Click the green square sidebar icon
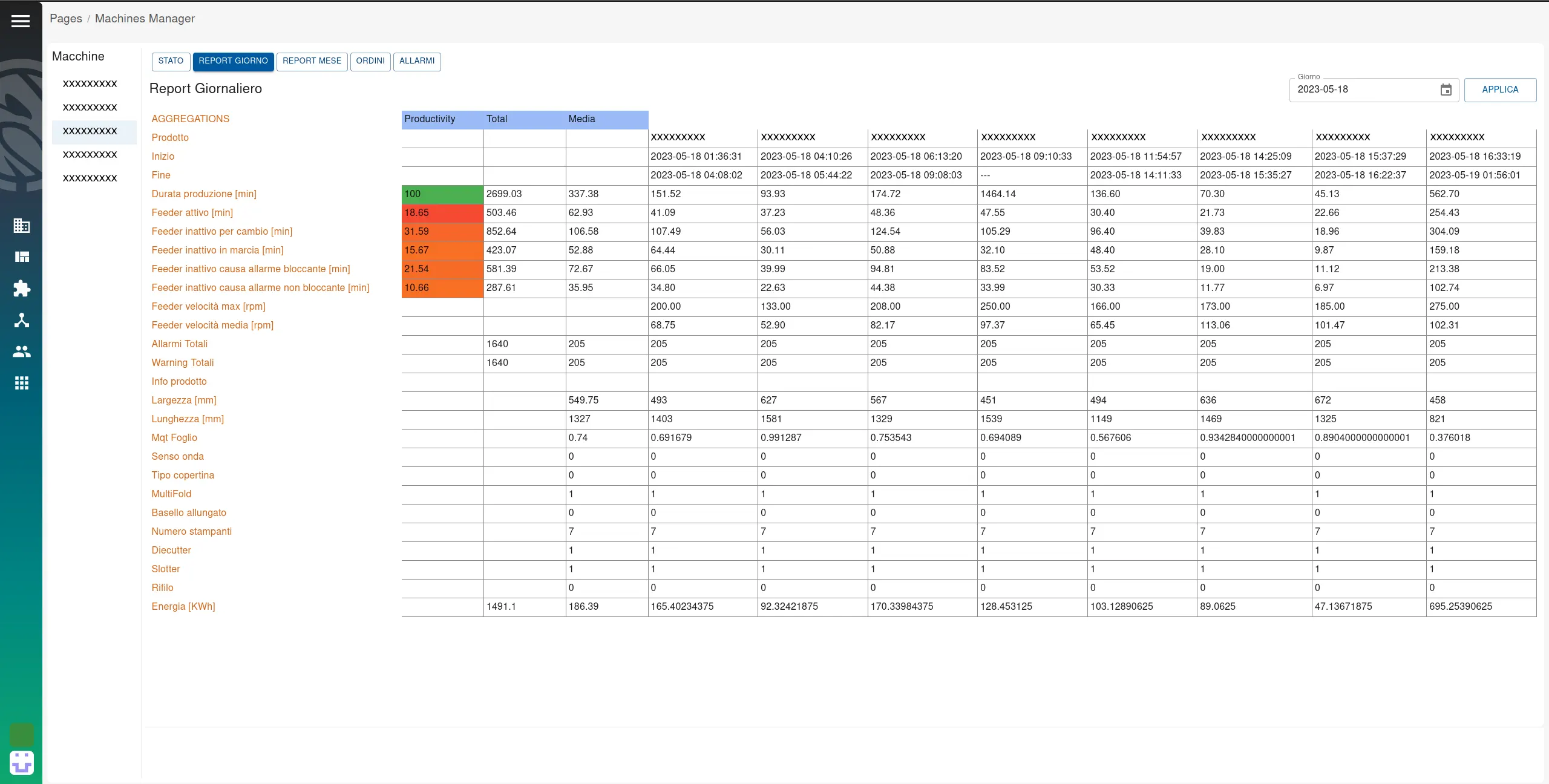The image size is (1549, 784). pos(22,735)
